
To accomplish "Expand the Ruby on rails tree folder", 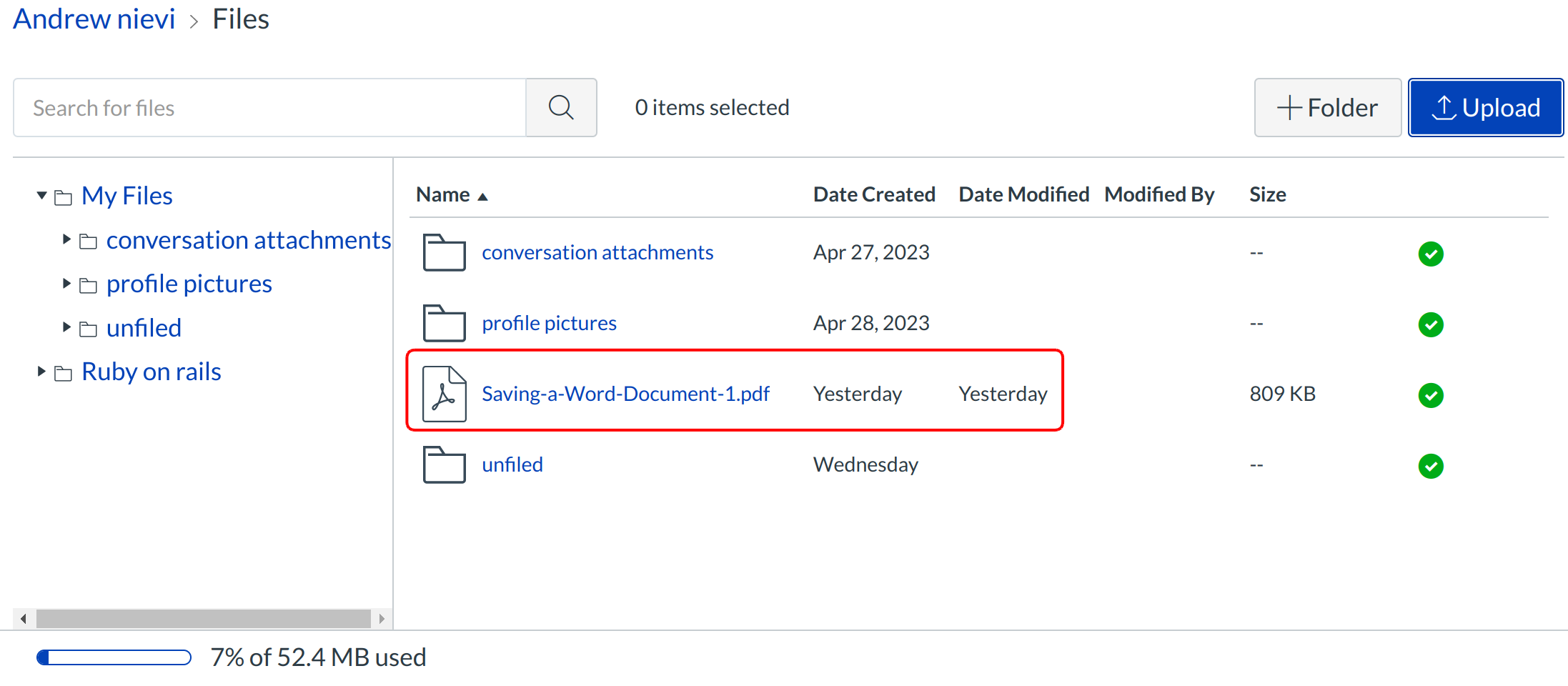I will pyautogui.click(x=41, y=372).
